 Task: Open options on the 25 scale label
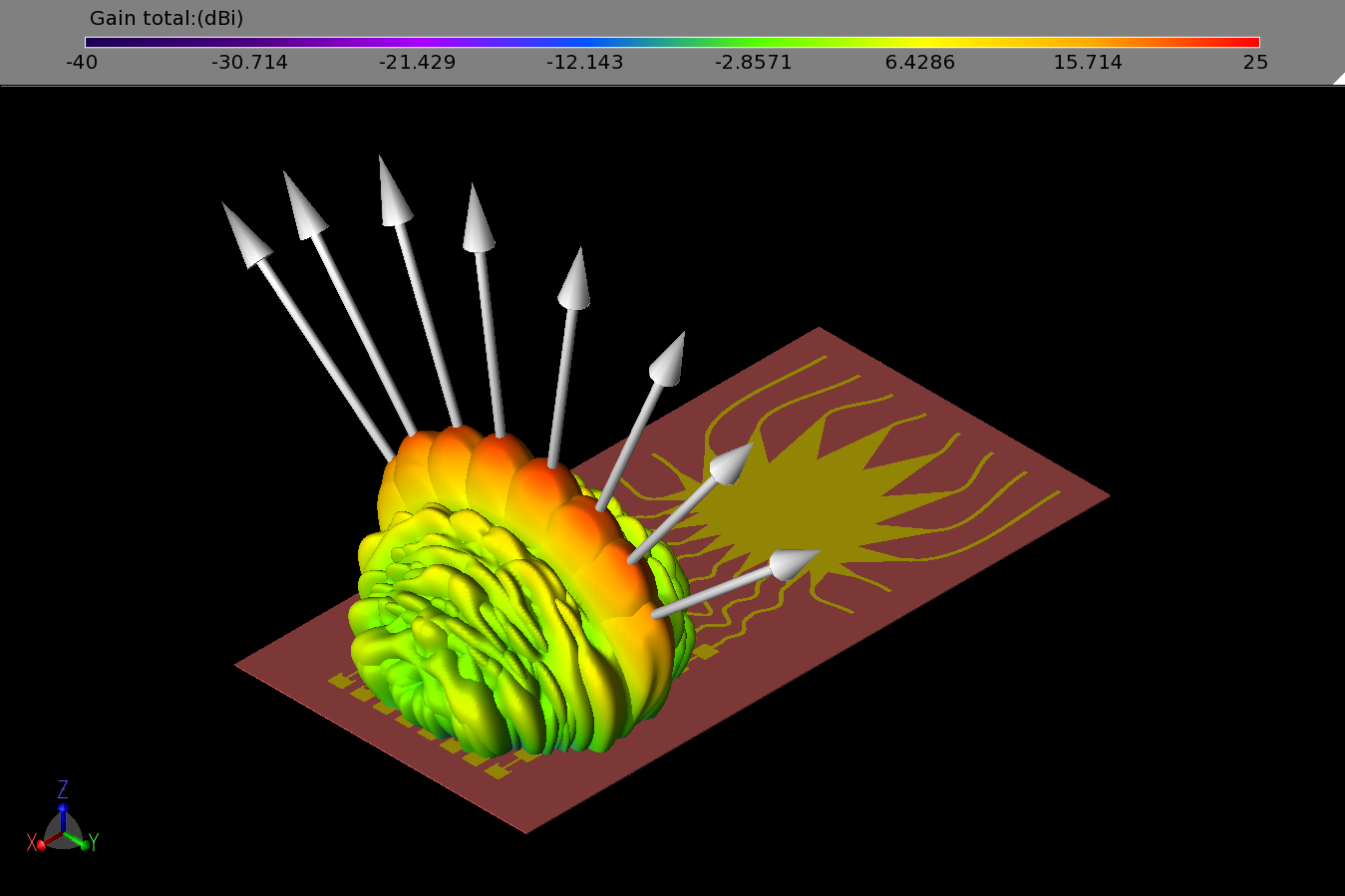point(1255,62)
